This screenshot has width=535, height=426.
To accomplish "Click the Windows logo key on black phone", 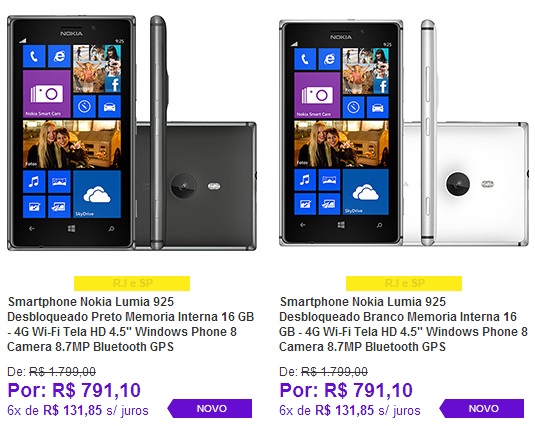I will 71,229.
